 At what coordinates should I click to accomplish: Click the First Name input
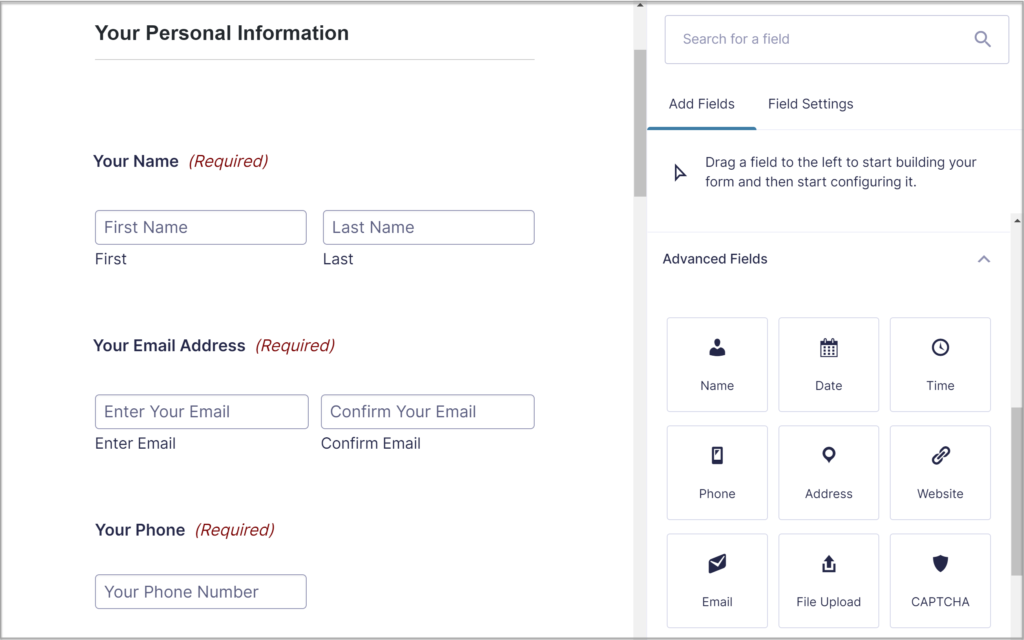200,227
